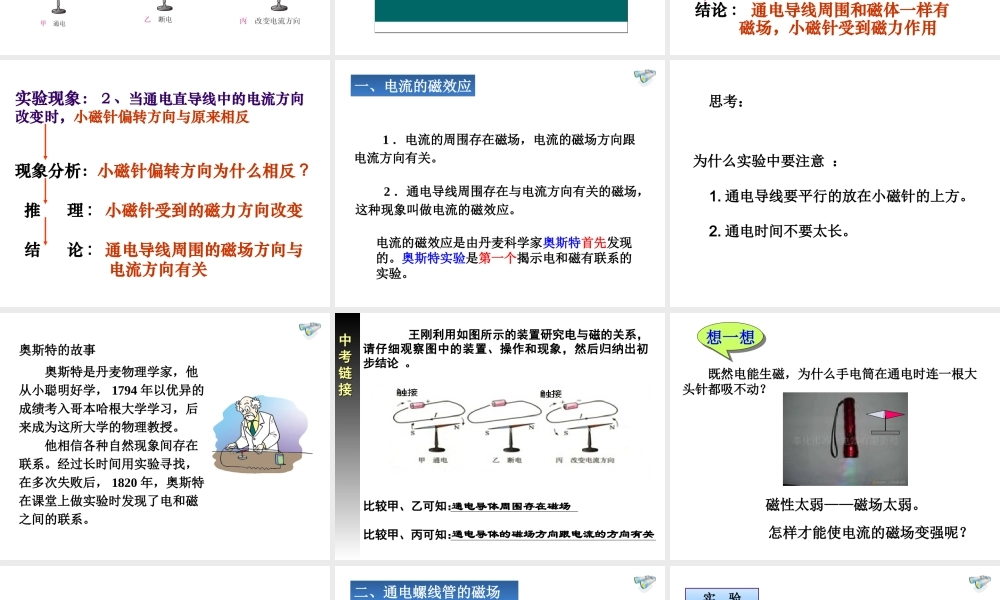Click the 磁性太弱——磁场太弱 text line
Image resolution: width=1000 pixels, height=600 pixels.
click(843, 503)
